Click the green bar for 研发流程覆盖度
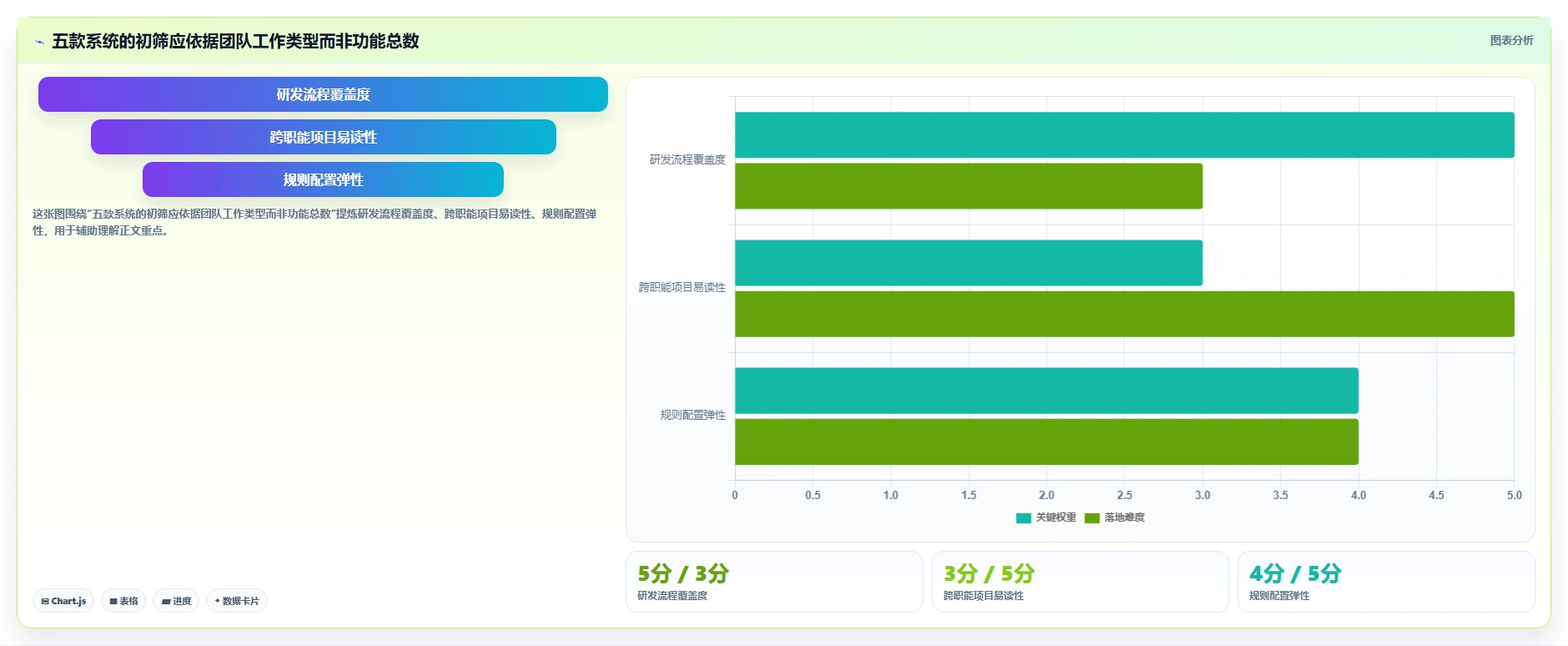This screenshot has height=646, width=1568. point(968,186)
